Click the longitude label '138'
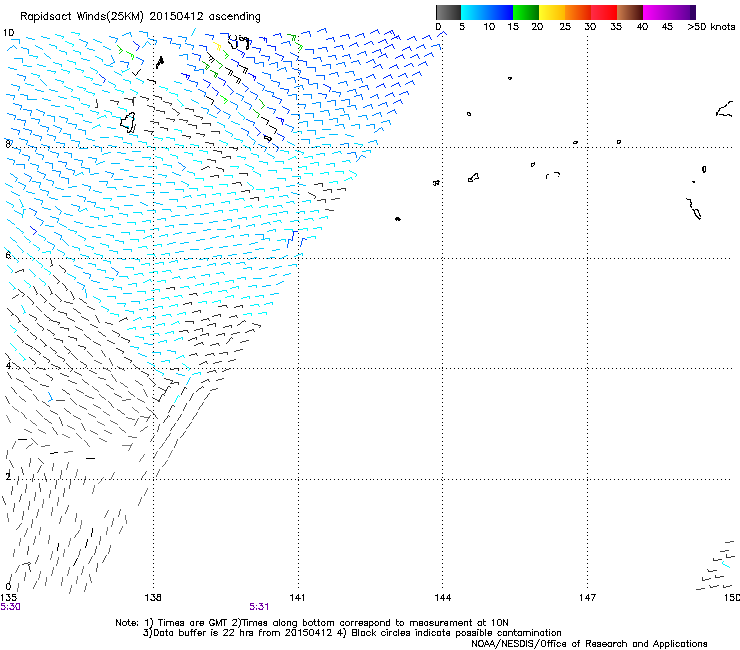Image resolution: width=740 pixels, height=650 pixels. click(x=153, y=598)
